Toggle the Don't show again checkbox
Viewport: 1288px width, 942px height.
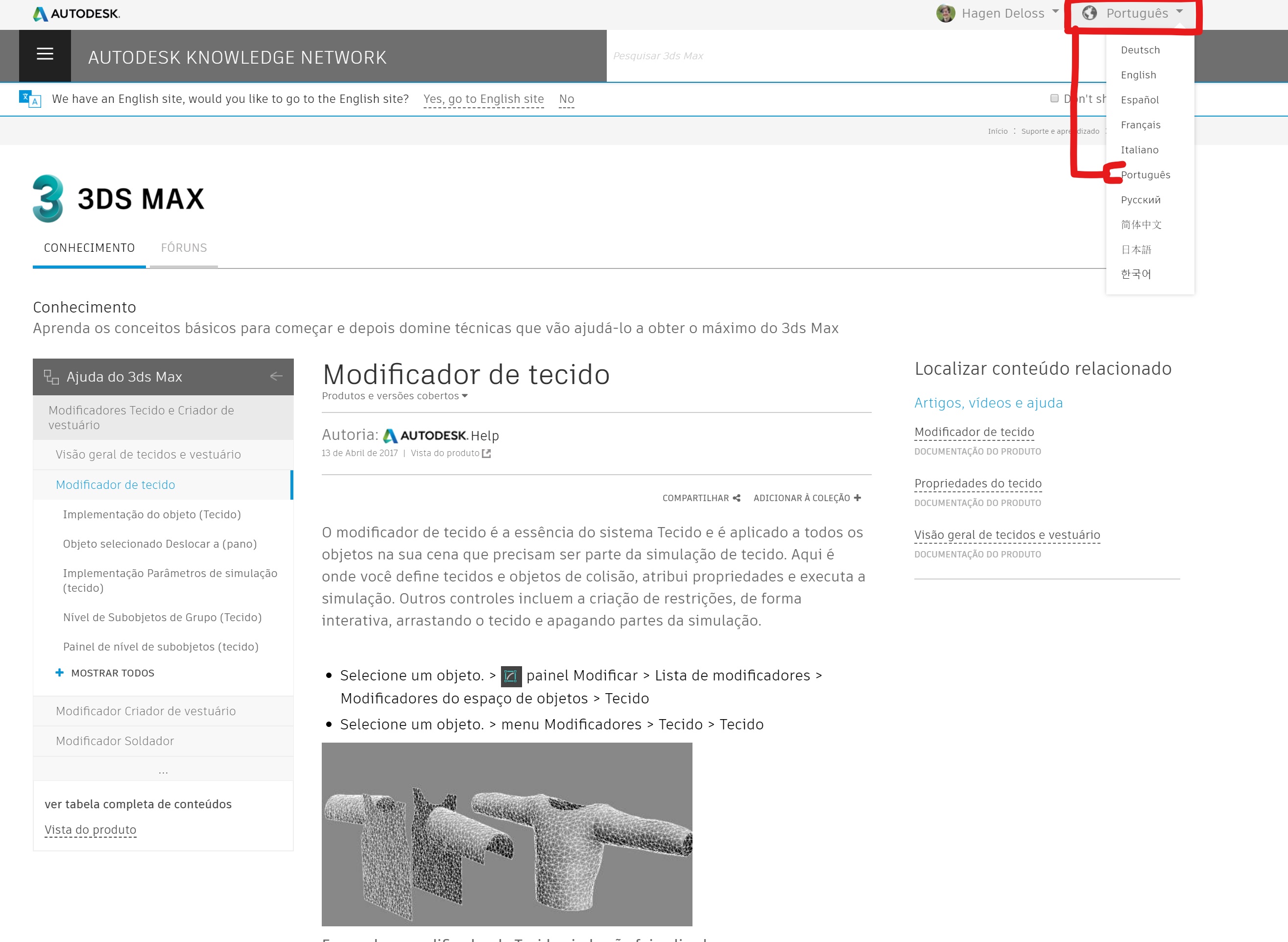click(1054, 98)
